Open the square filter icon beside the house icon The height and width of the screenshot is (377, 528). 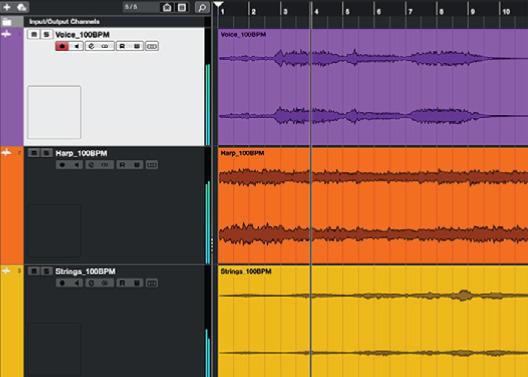pyautogui.click(x=182, y=7)
